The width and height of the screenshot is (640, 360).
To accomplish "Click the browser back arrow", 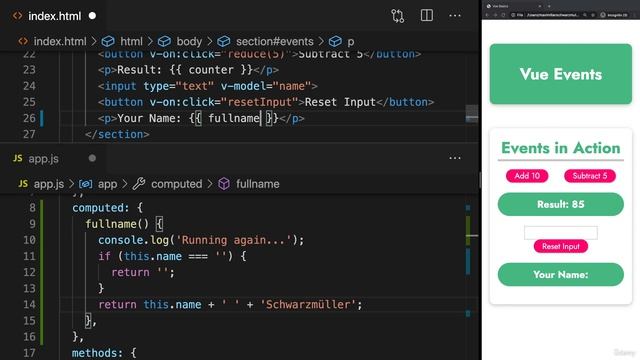I will [487, 15].
